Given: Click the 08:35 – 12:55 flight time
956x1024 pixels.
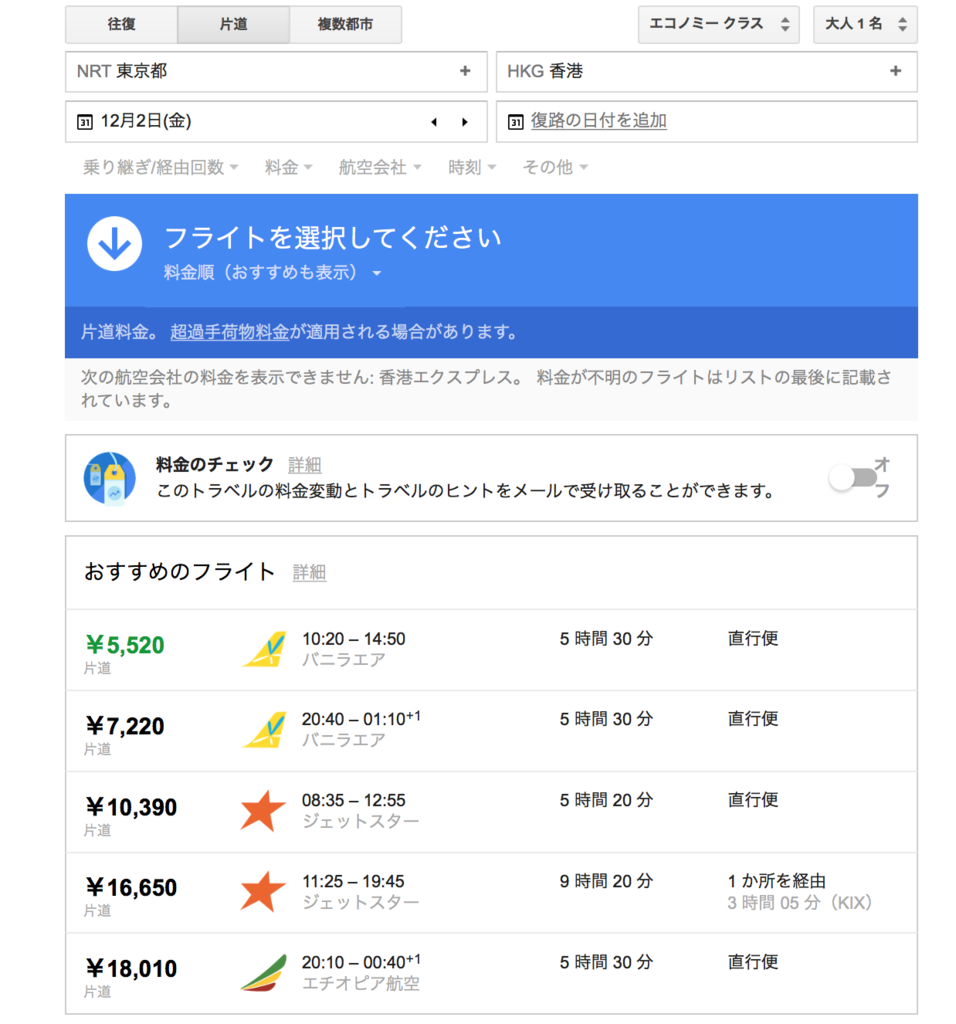Looking at the screenshot, I should [x=353, y=800].
